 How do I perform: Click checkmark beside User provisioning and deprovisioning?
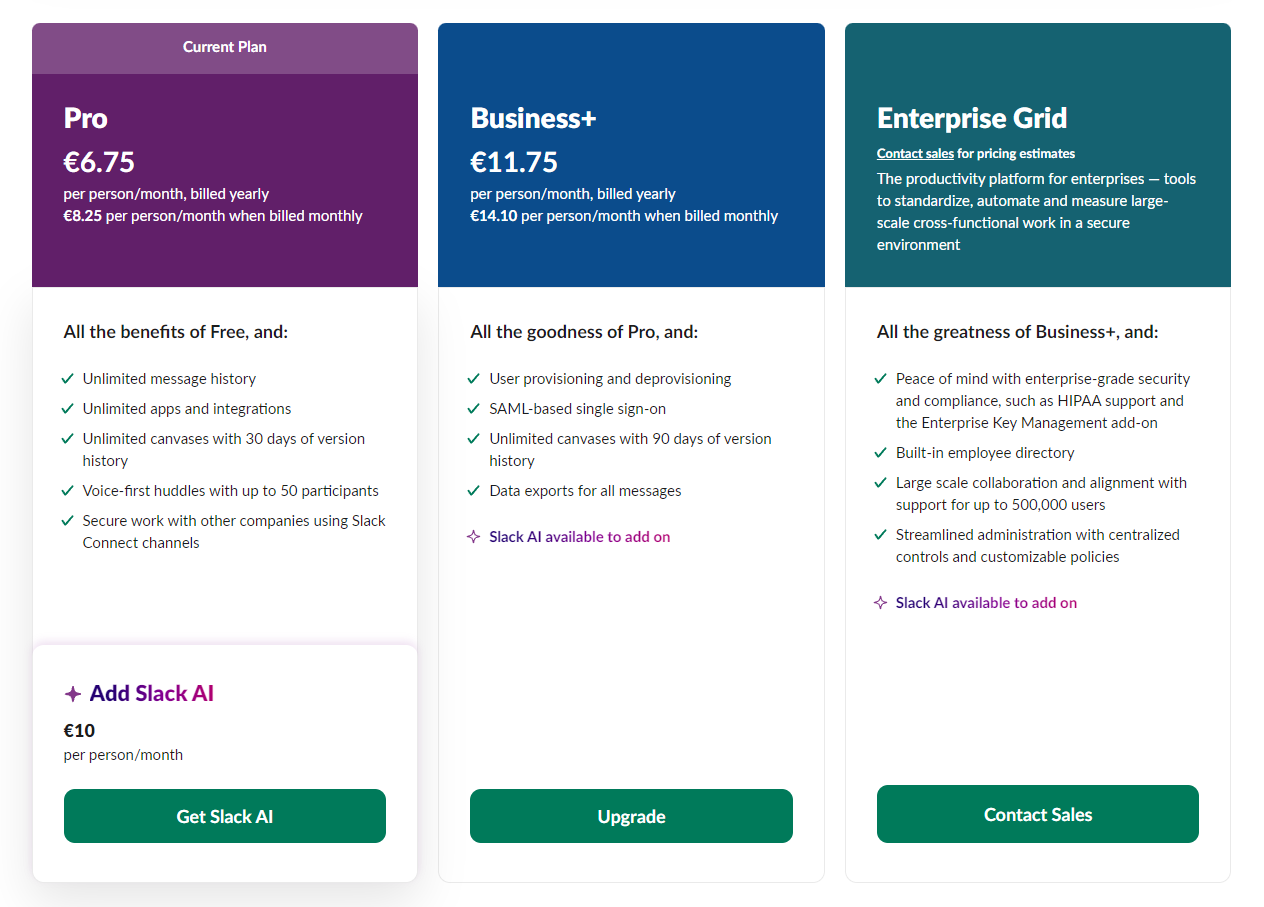click(474, 379)
